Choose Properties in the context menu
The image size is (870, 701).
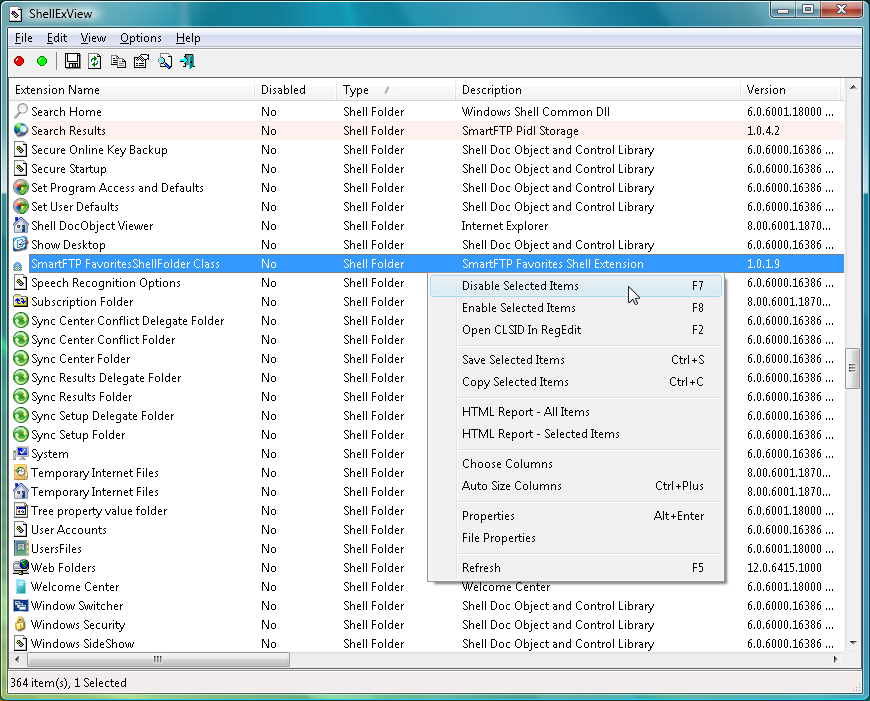[576, 516]
